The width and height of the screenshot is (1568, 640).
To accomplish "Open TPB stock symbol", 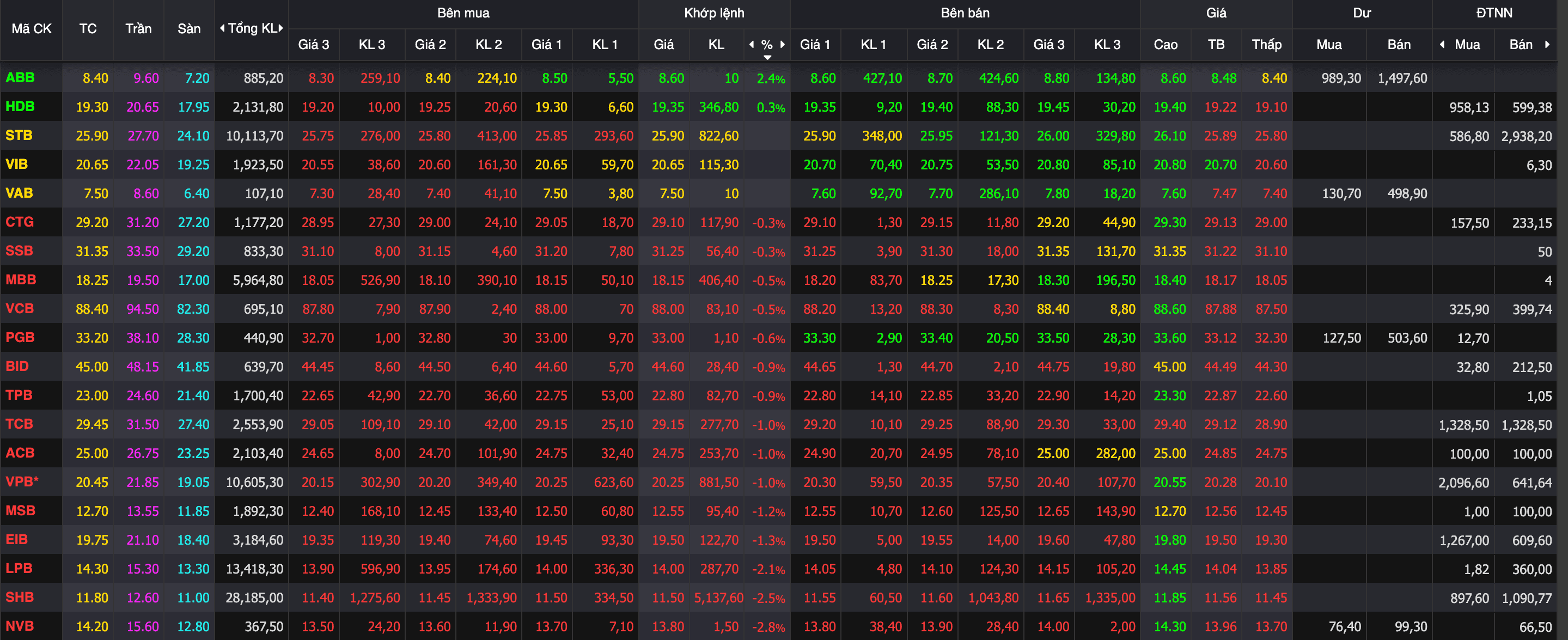I will pos(19,395).
